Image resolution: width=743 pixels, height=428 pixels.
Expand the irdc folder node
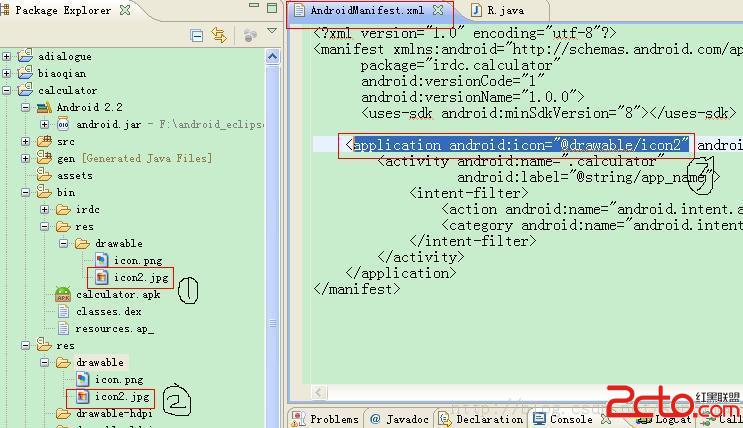[x=45, y=209]
